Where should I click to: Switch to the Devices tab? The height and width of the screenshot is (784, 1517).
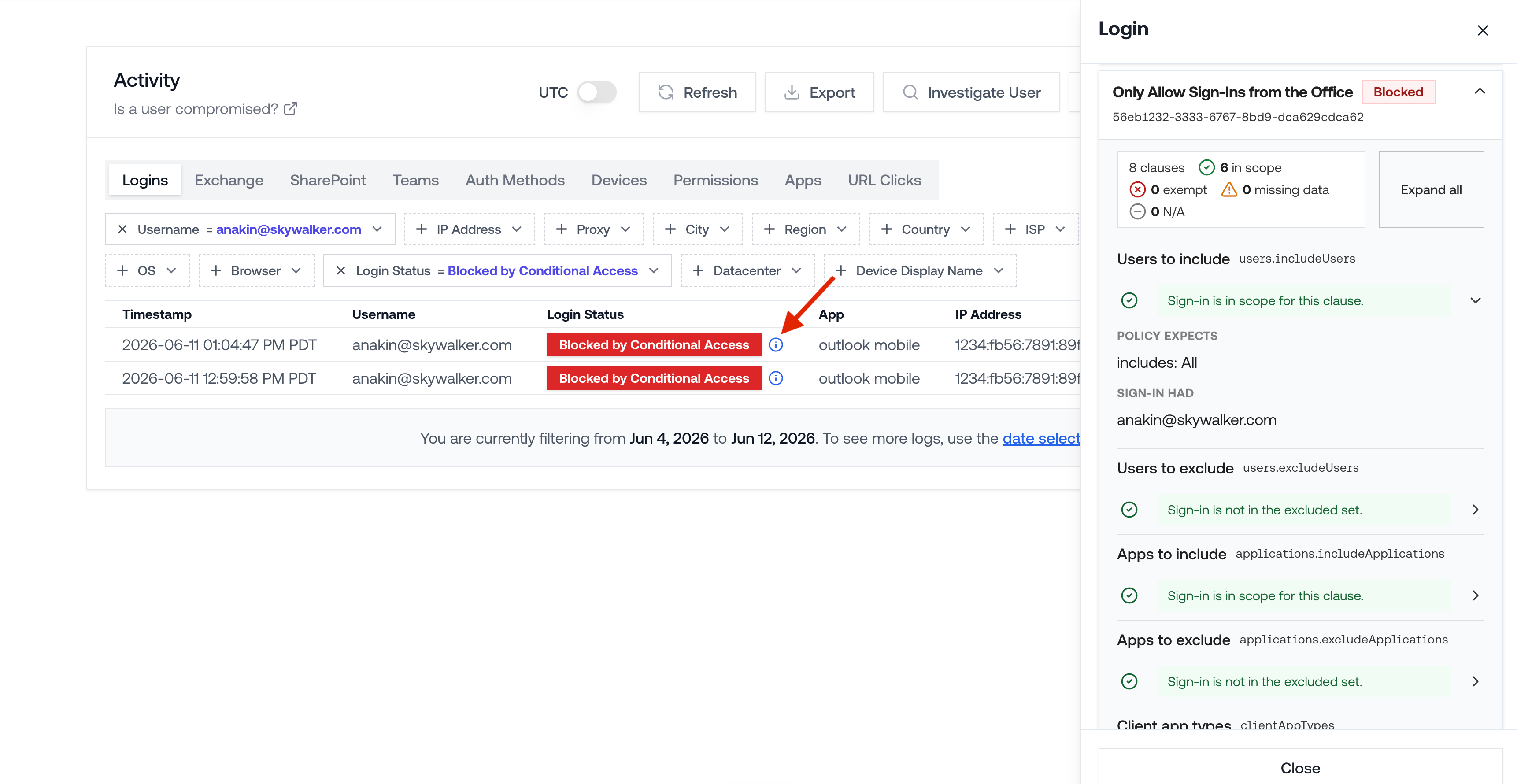click(x=618, y=180)
